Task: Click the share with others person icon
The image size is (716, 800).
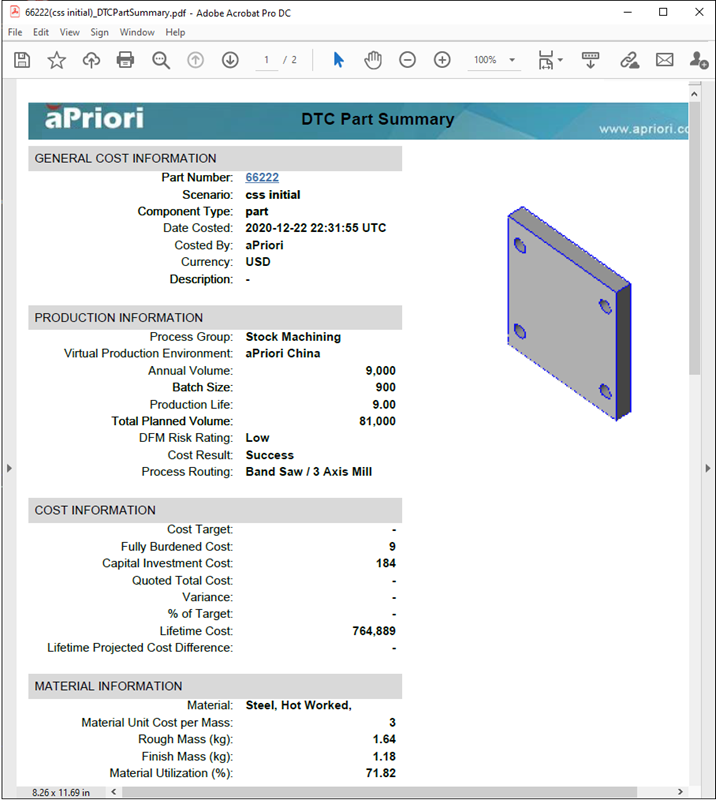Action: (699, 60)
